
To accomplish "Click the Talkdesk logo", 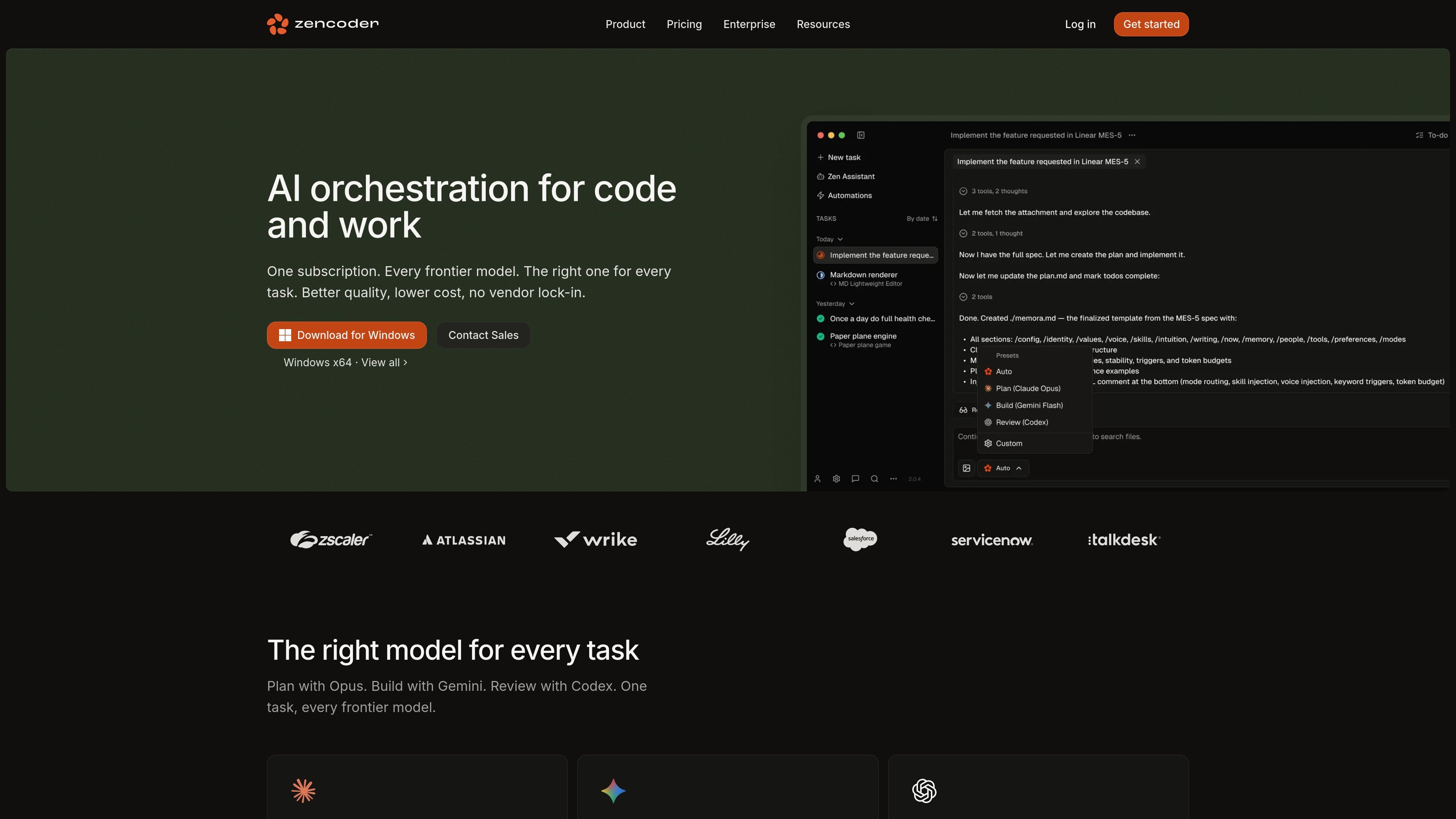I will (1123, 540).
